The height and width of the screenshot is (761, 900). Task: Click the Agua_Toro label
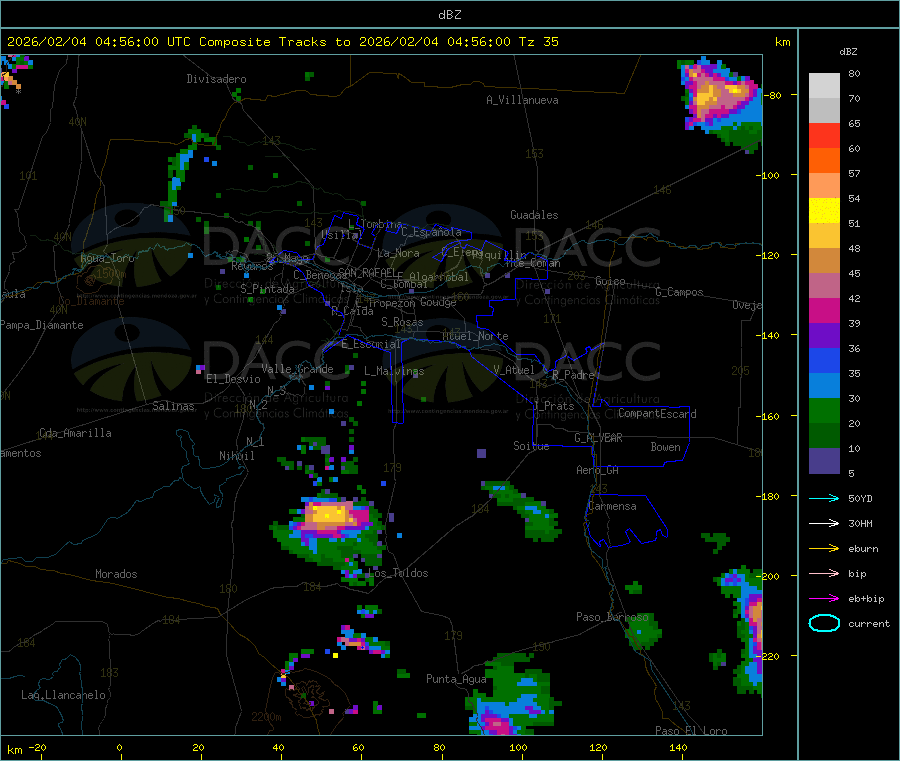107,258
